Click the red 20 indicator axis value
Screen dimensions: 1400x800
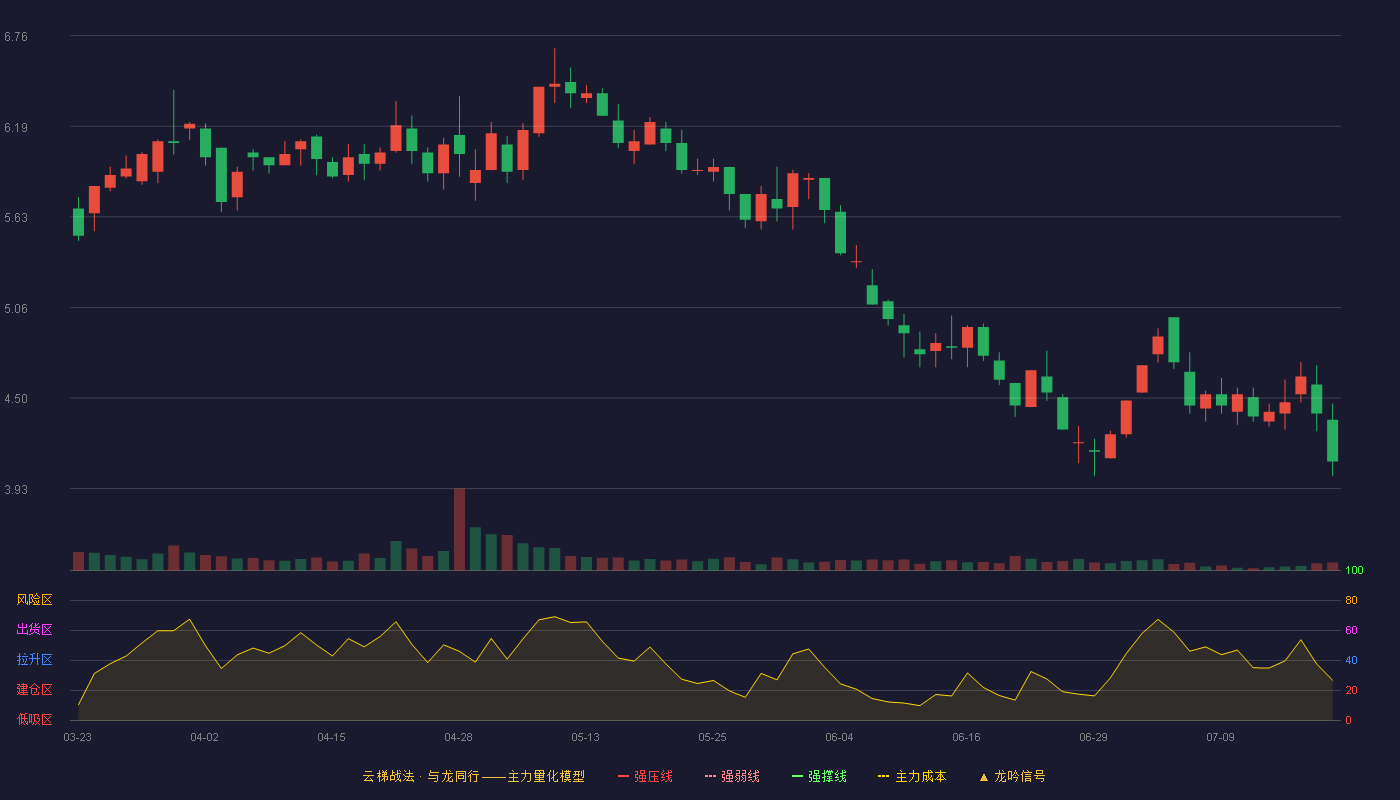coord(1351,690)
